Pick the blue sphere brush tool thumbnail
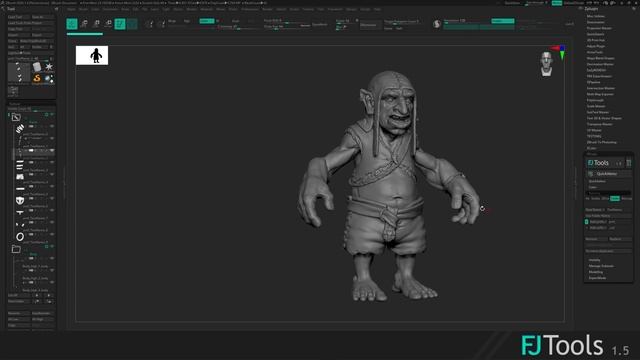This screenshot has height=360, width=640. click(x=49, y=78)
